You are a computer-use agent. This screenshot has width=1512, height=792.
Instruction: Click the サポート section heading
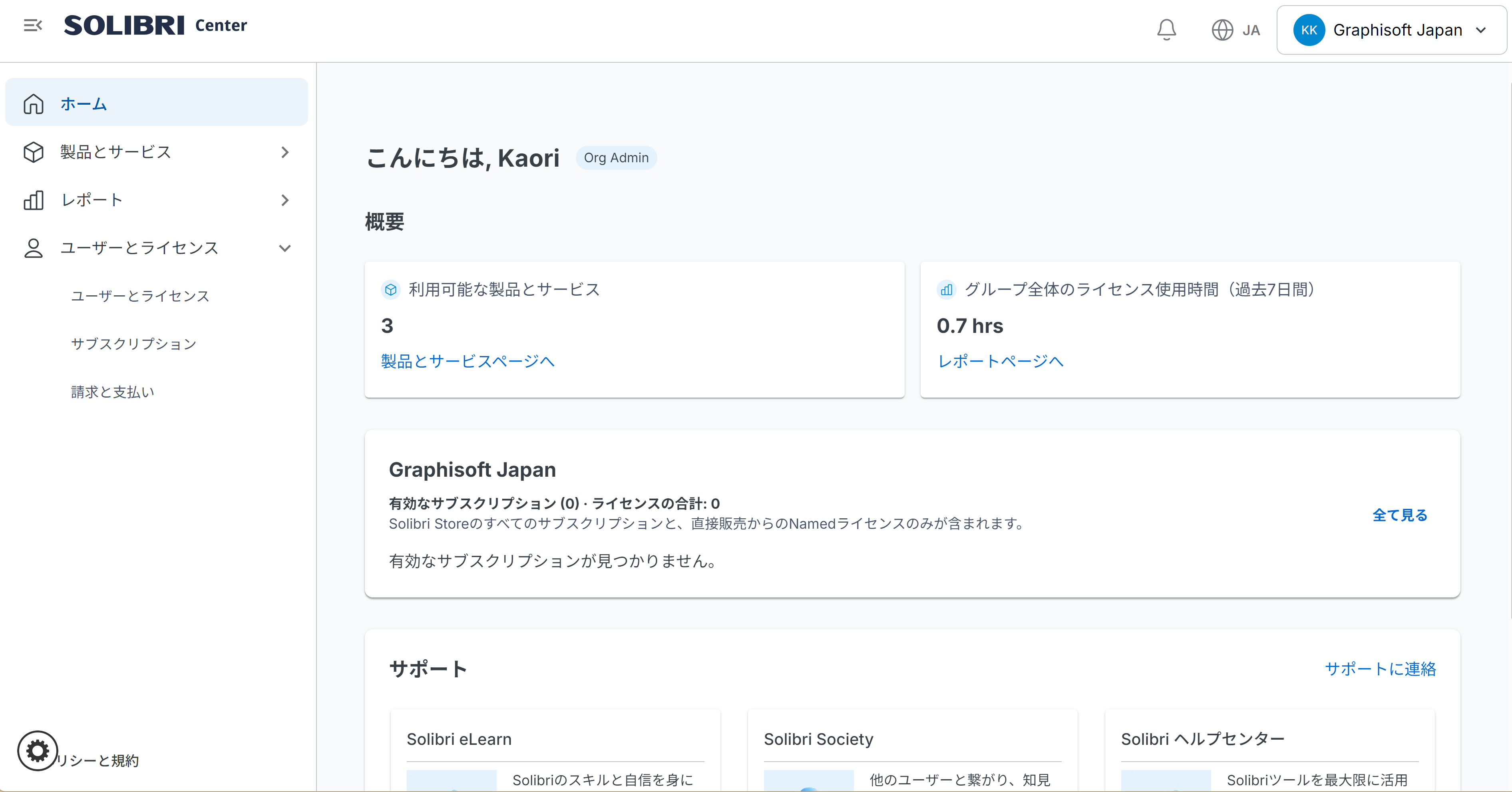pos(428,669)
